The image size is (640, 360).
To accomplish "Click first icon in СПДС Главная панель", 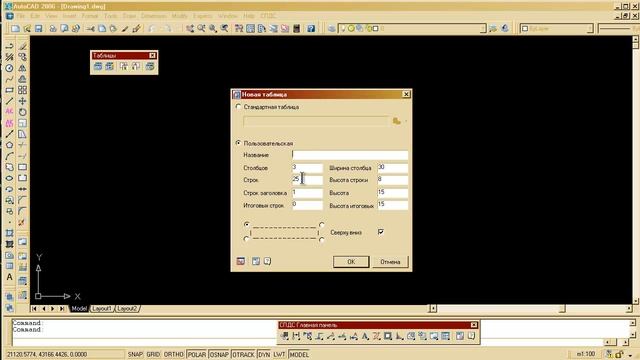I will pos(285,336).
